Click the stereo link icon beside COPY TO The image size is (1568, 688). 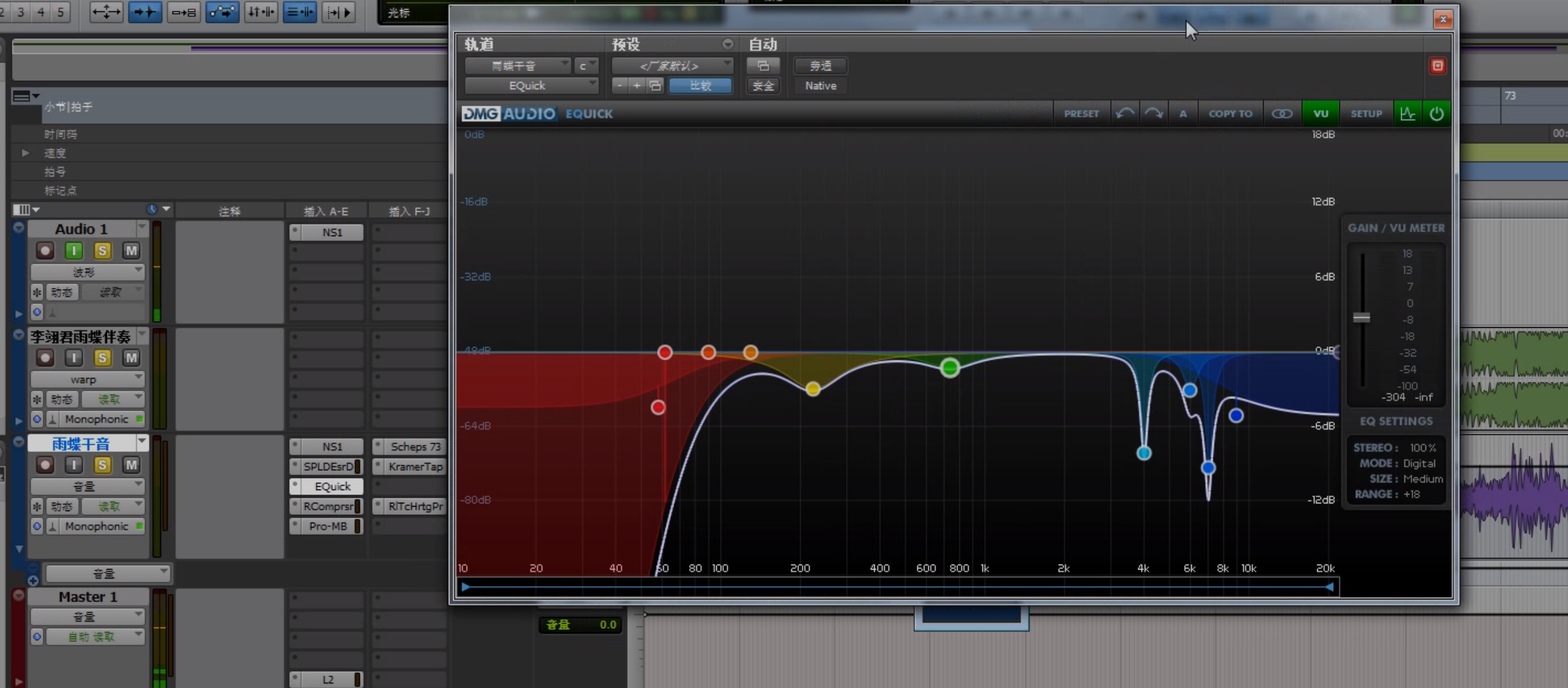point(1282,113)
